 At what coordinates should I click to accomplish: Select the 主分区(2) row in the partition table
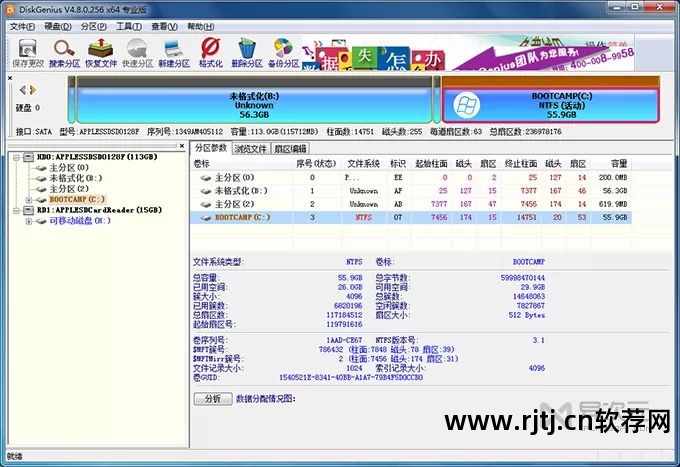coord(411,204)
